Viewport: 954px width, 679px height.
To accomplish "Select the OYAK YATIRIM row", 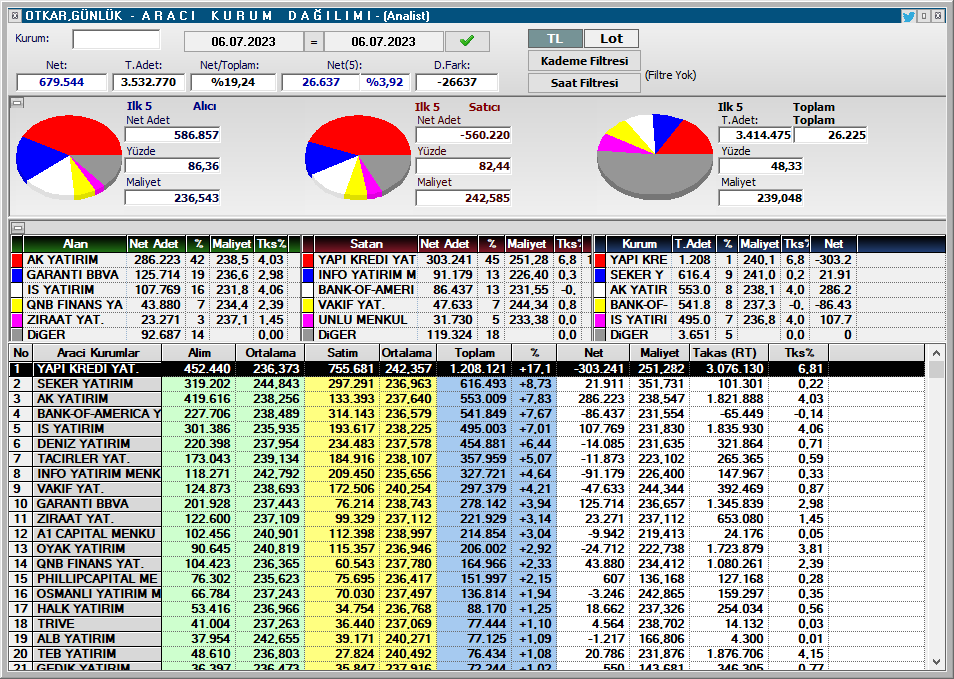I will pos(467,549).
